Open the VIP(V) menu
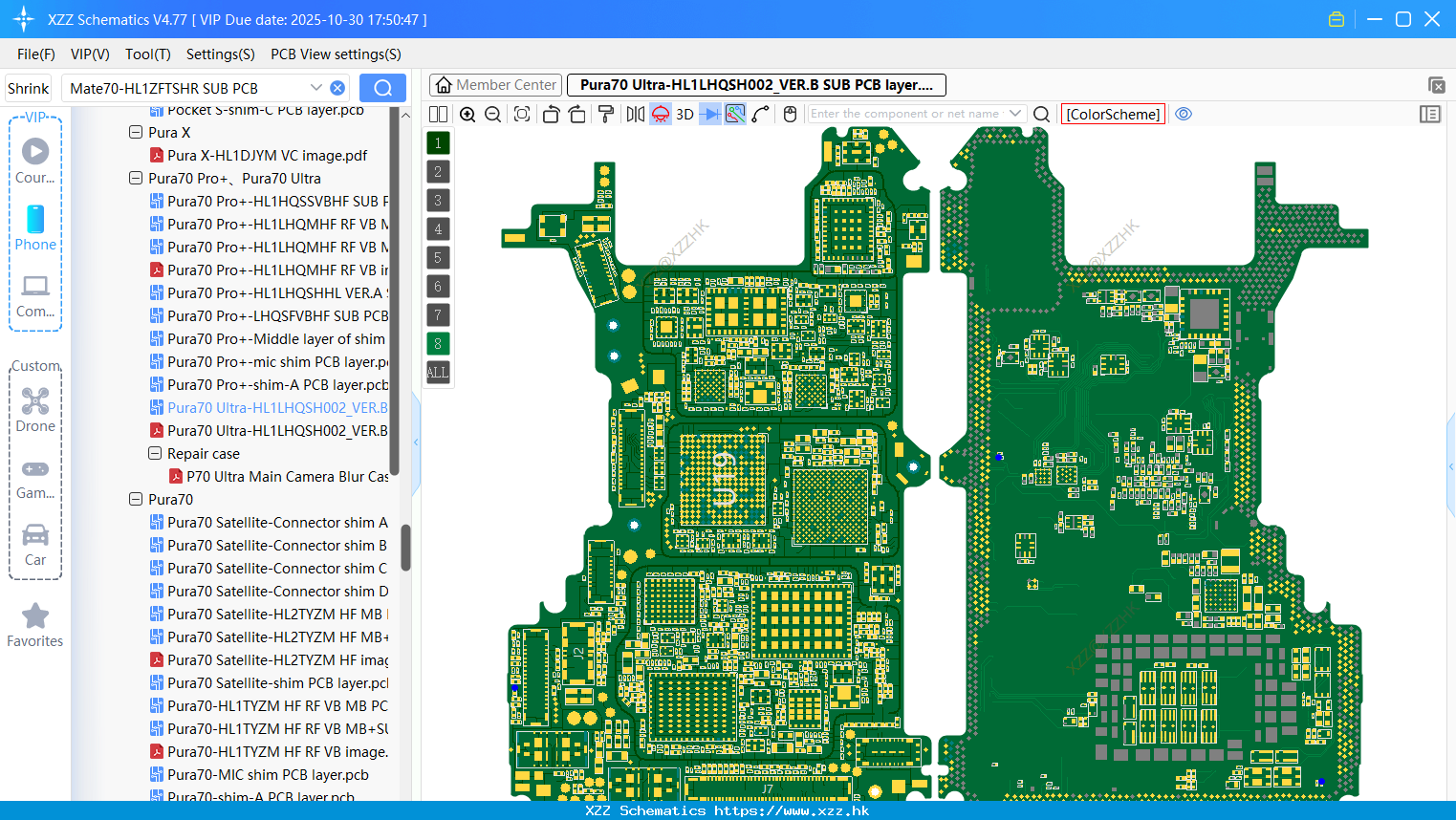This screenshot has width=1456, height=820. tap(90, 54)
